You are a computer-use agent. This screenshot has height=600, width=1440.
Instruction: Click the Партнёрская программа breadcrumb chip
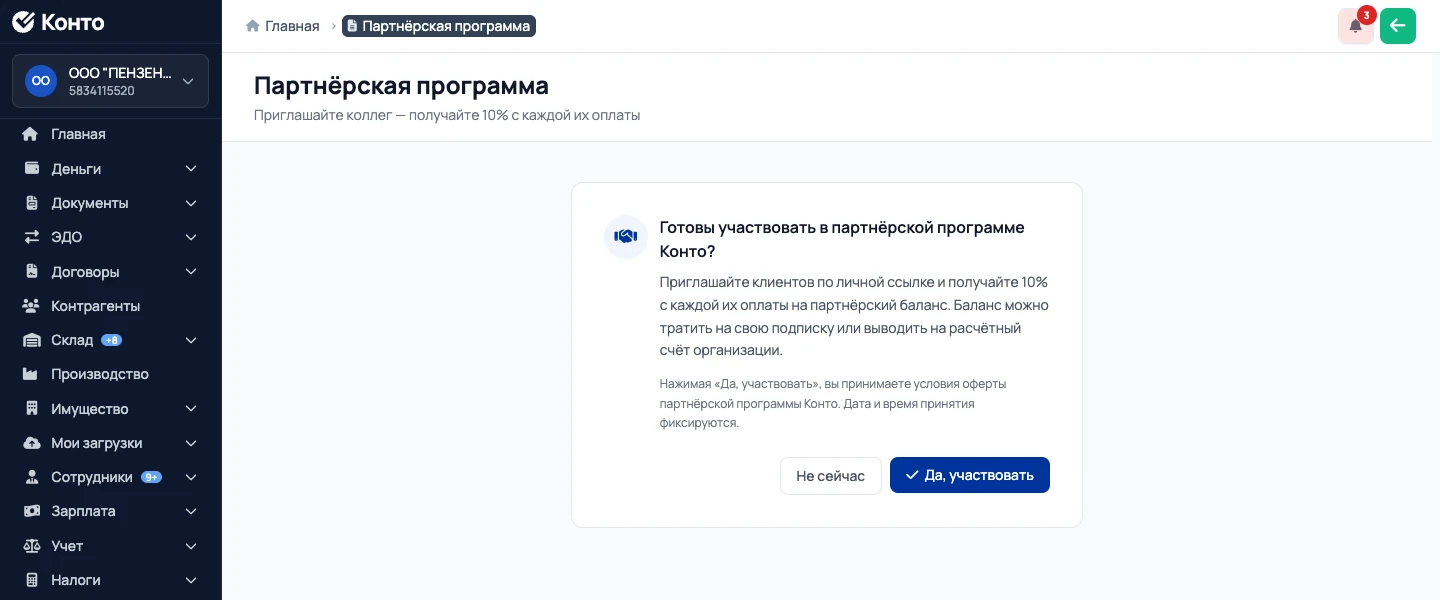click(x=439, y=26)
